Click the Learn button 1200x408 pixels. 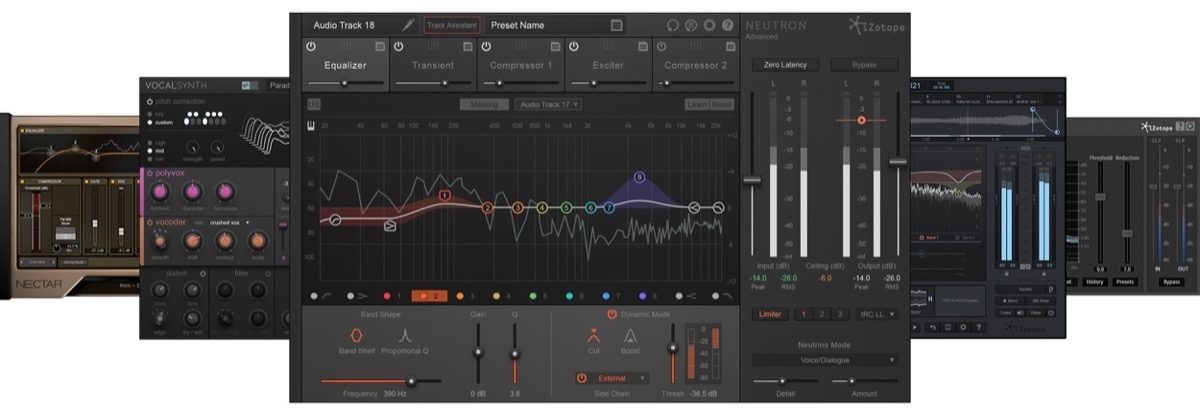tap(696, 104)
